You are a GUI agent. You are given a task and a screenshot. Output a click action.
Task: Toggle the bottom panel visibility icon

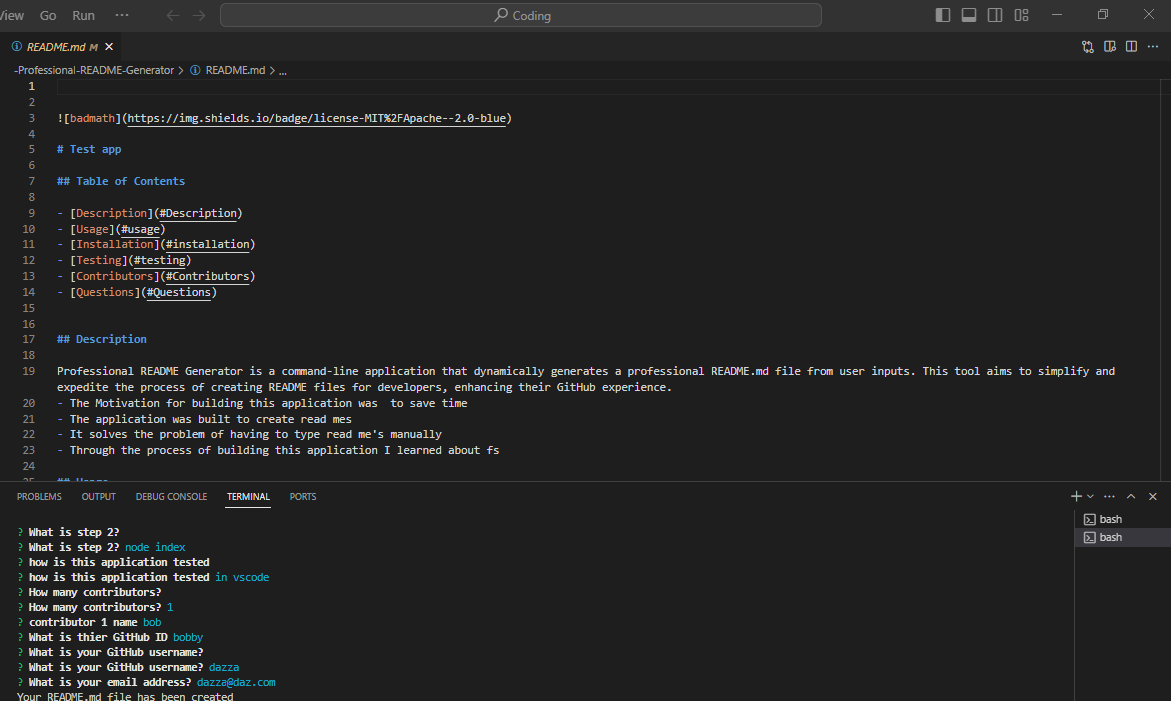967,15
